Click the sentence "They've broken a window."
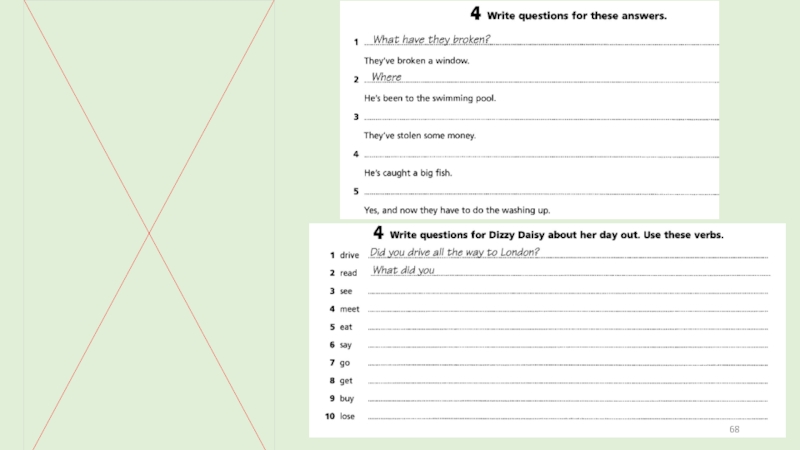 coord(416,60)
